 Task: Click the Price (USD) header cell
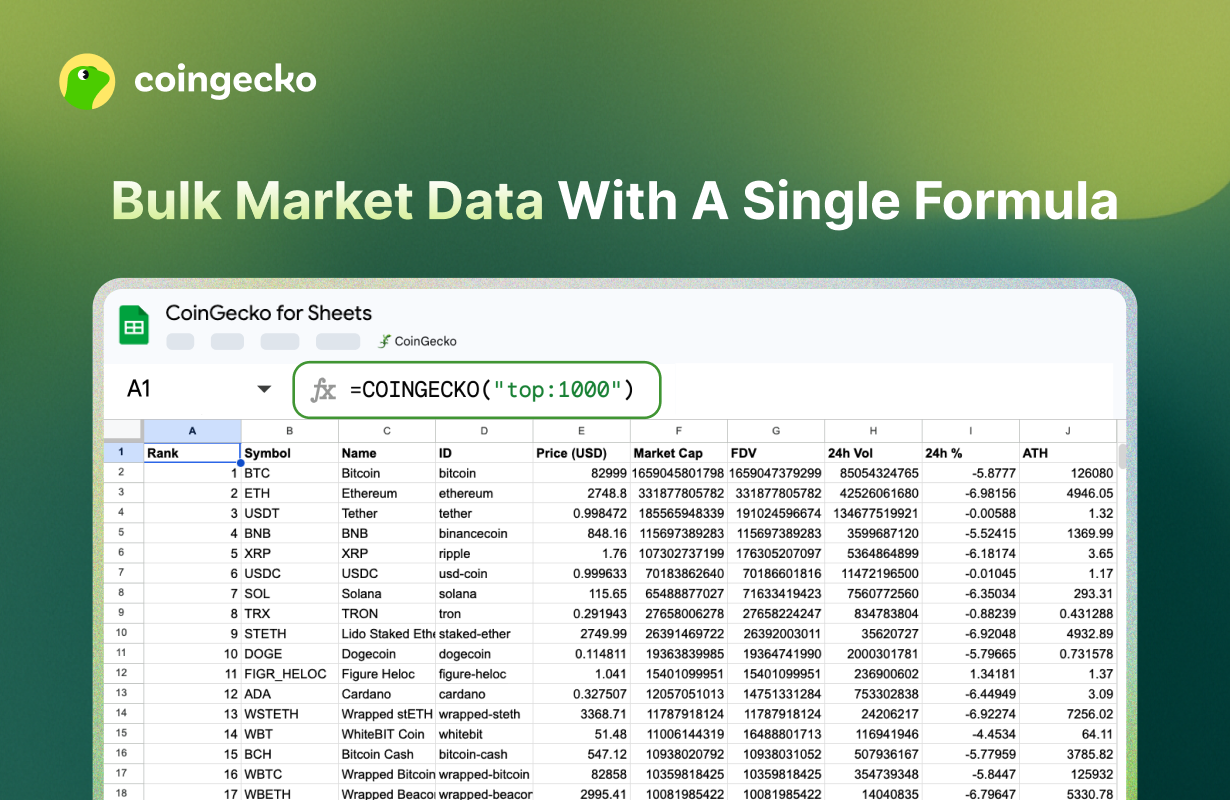point(581,453)
